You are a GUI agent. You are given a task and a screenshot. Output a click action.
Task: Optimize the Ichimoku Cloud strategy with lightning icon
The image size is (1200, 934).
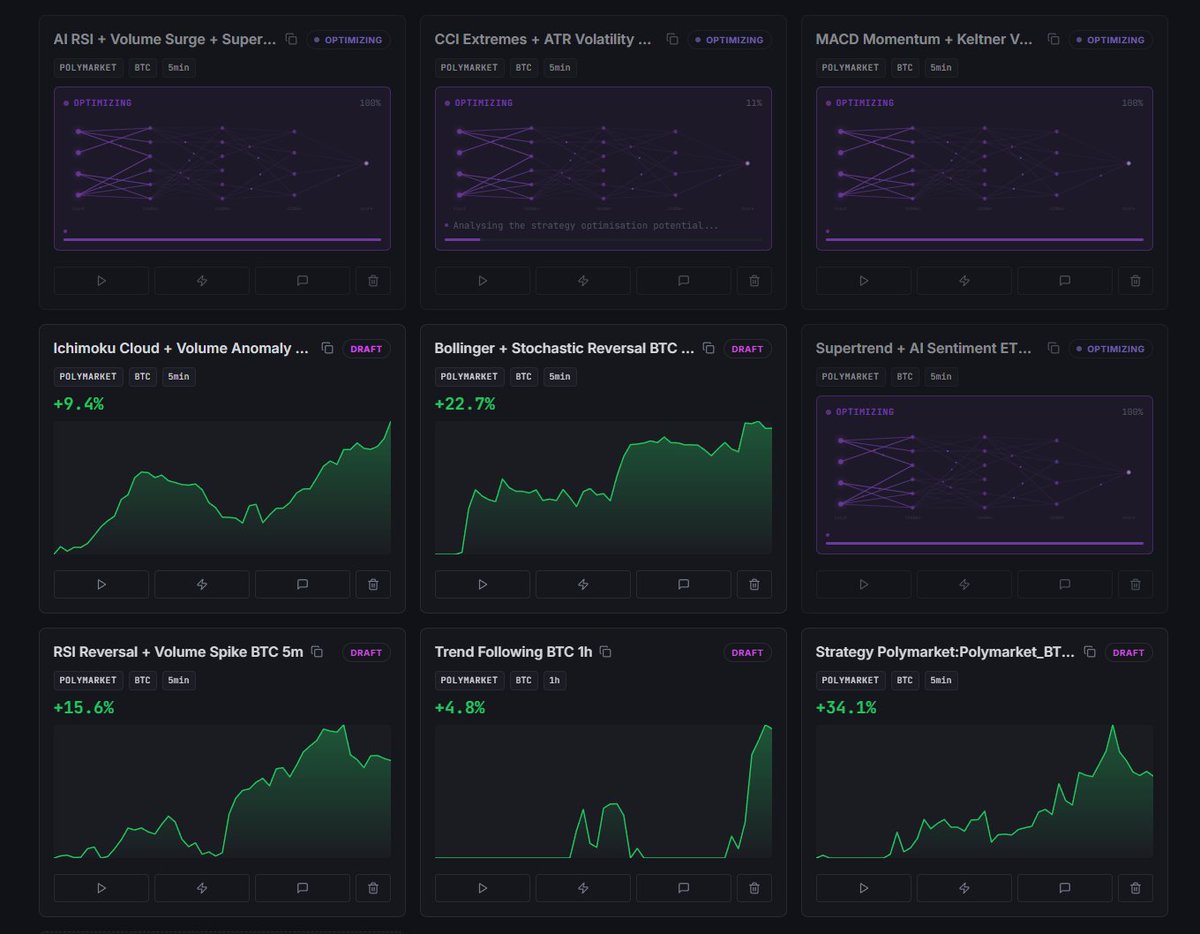tap(202, 584)
